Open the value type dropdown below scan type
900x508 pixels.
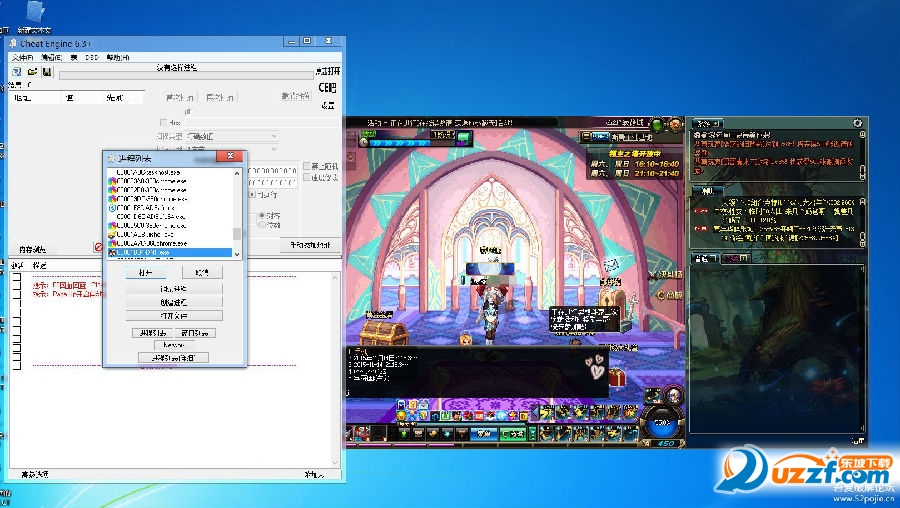coord(232,149)
